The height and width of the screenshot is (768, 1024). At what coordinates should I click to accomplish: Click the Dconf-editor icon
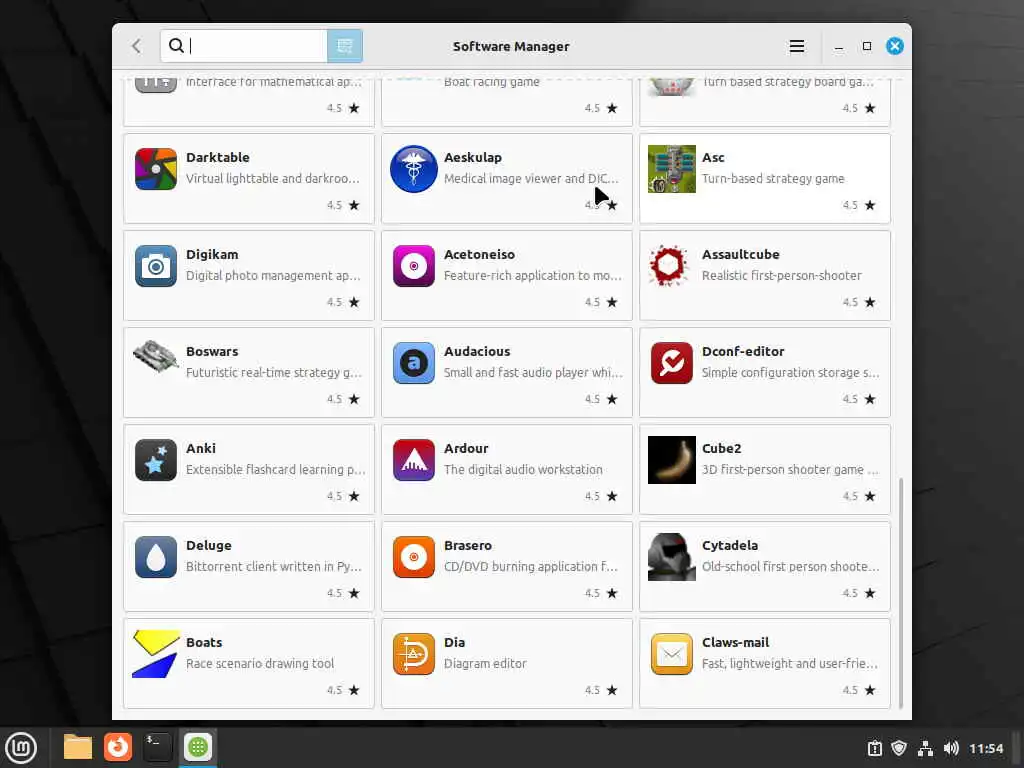(x=671, y=363)
